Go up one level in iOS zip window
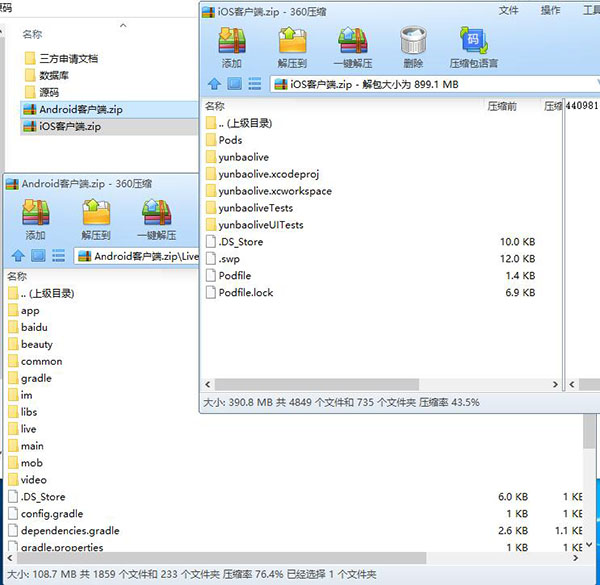The image size is (600, 585). pyautogui.click(x=214, y=84)
